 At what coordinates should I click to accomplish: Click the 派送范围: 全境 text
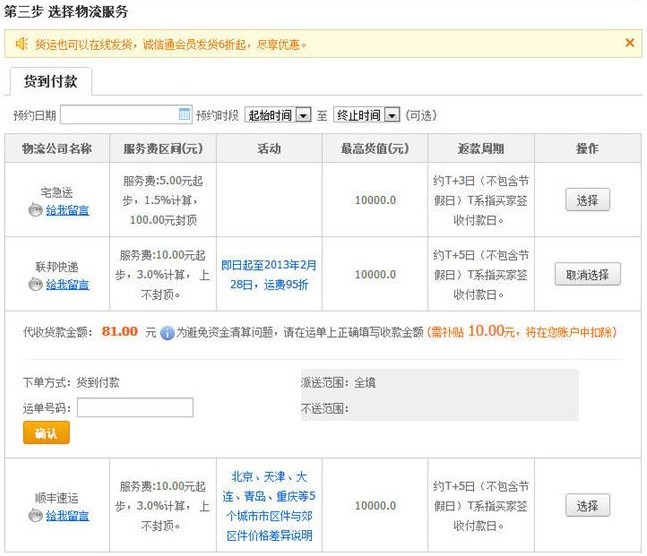tap(338, 383)
